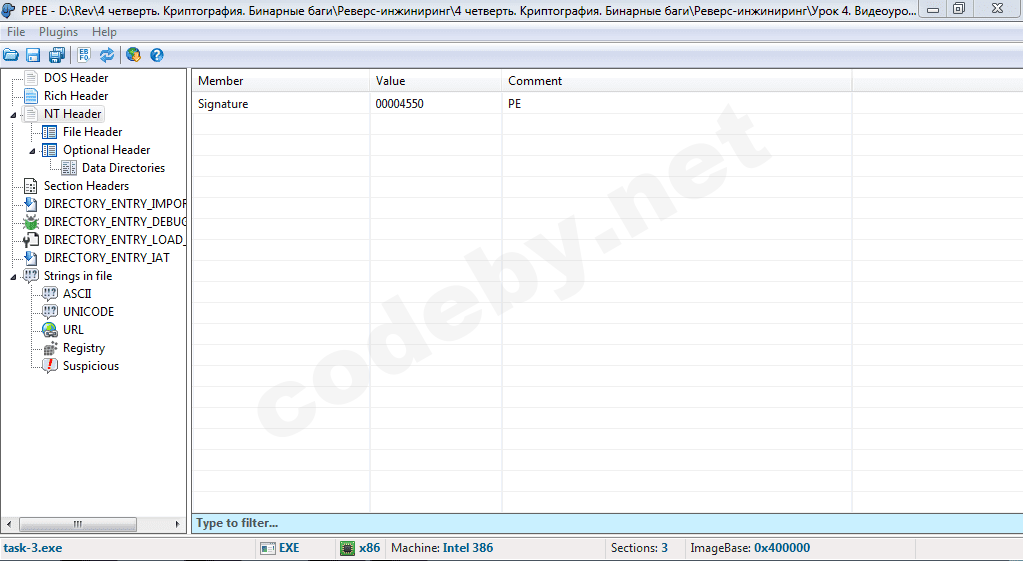Open the Help menu
This screenshot has height=561, width=1023.
104,32
